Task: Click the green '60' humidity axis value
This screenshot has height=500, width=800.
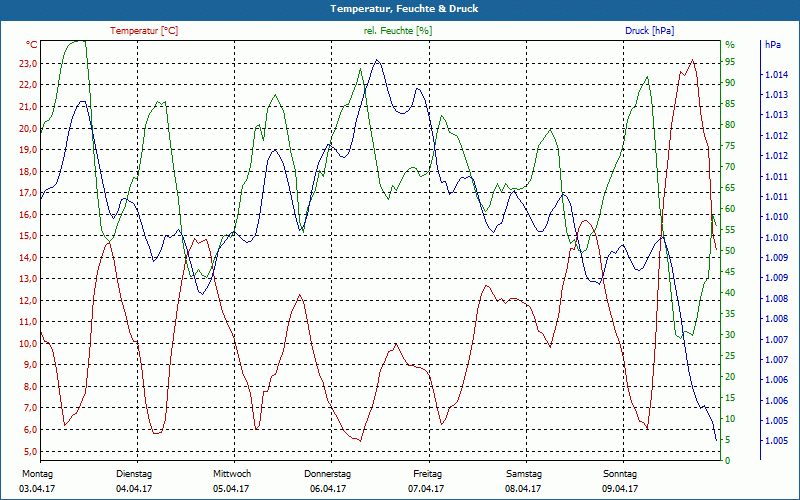Action: pyautogui.click(x=730, y=209)
